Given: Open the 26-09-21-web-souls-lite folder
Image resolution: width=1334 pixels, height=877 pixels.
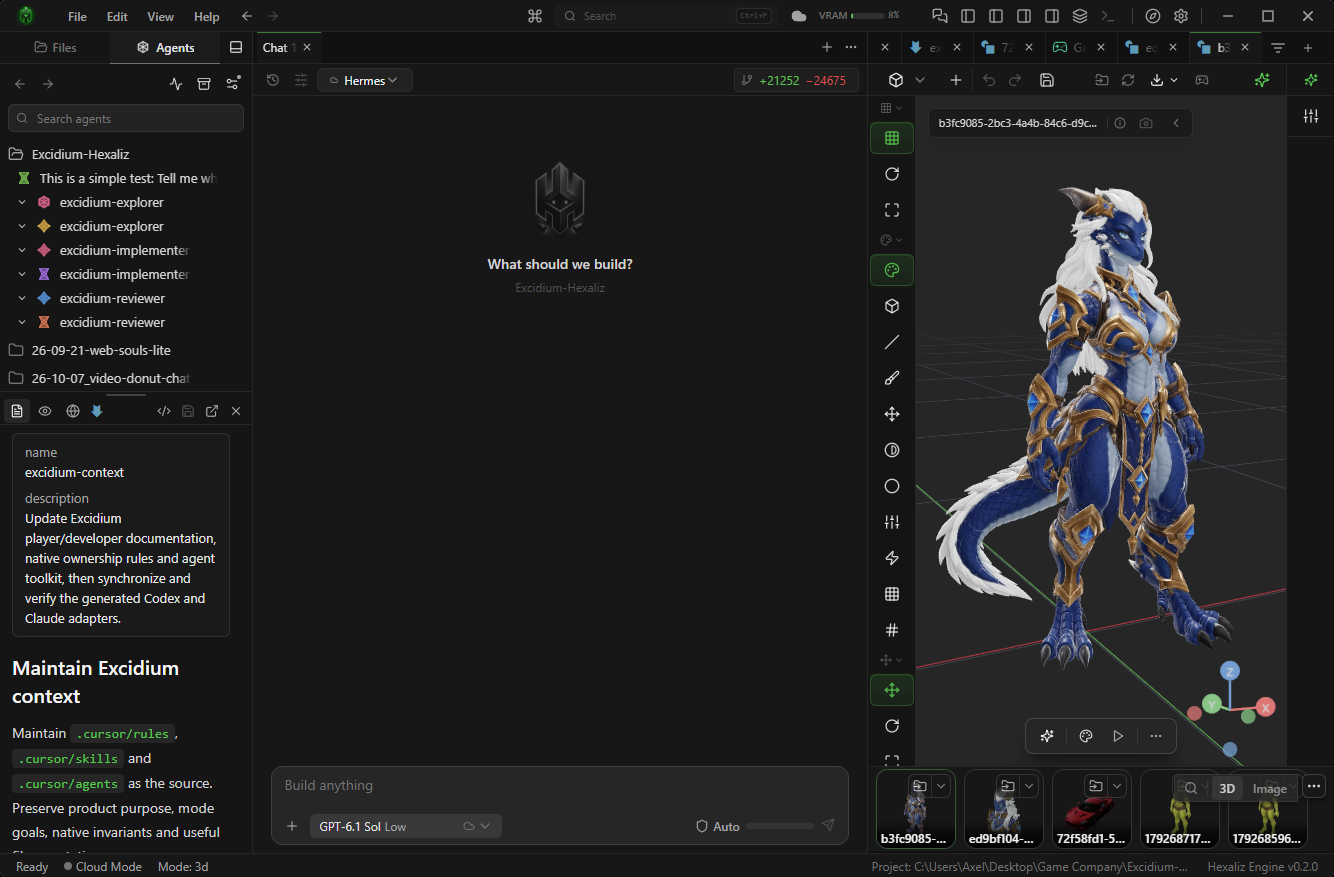Looking at the screenshot, I should click(100, 350).
